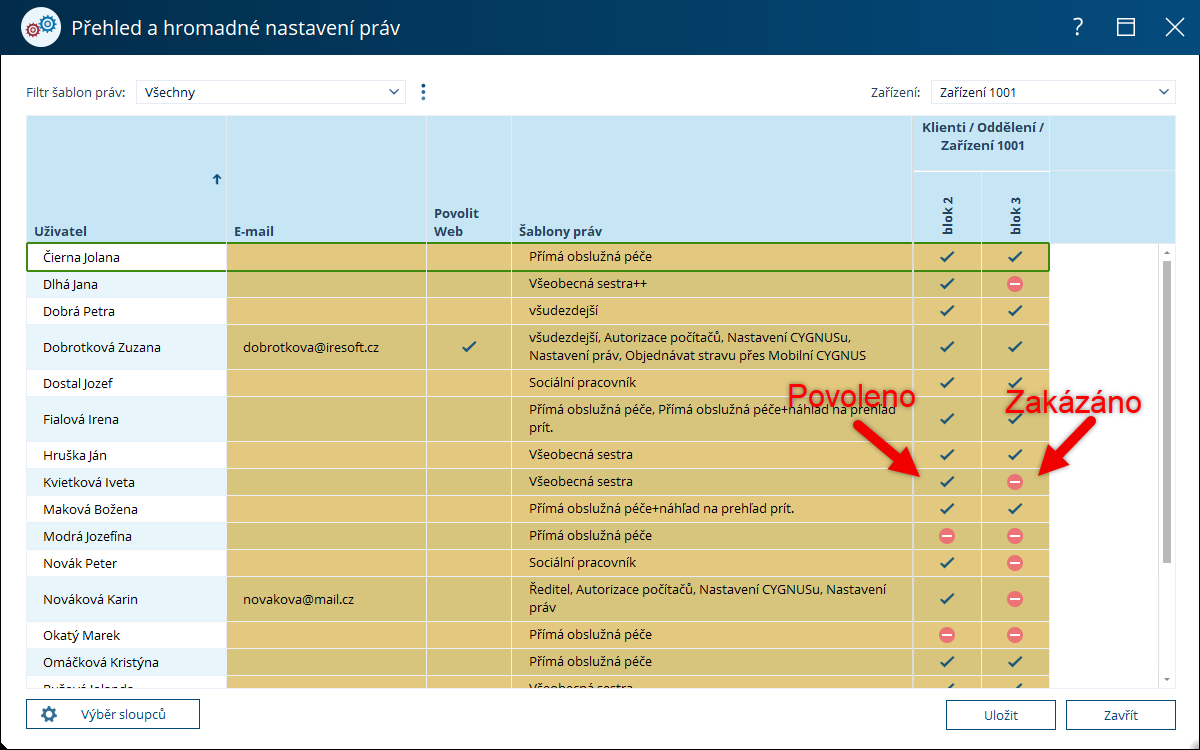Click Nováková Karin's Ředitel template cell
This screenshot has width=1200, height=750.
712,599
